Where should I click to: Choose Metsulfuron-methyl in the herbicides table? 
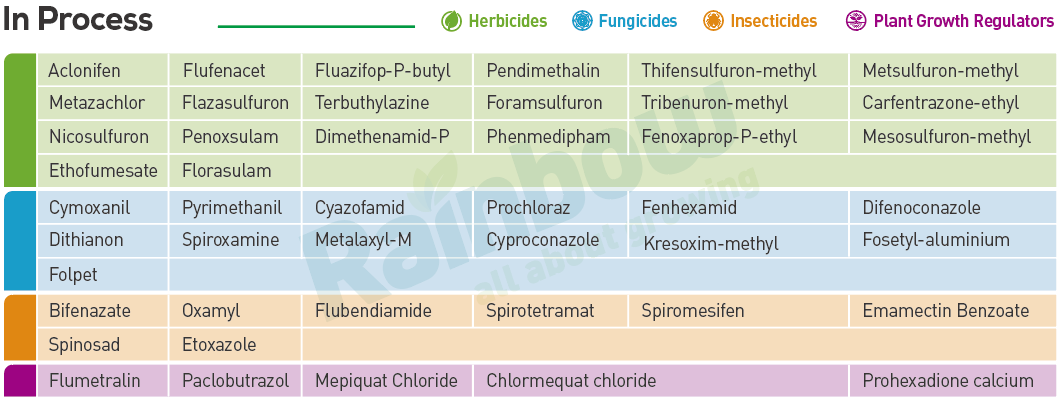[x=952, y=70]
